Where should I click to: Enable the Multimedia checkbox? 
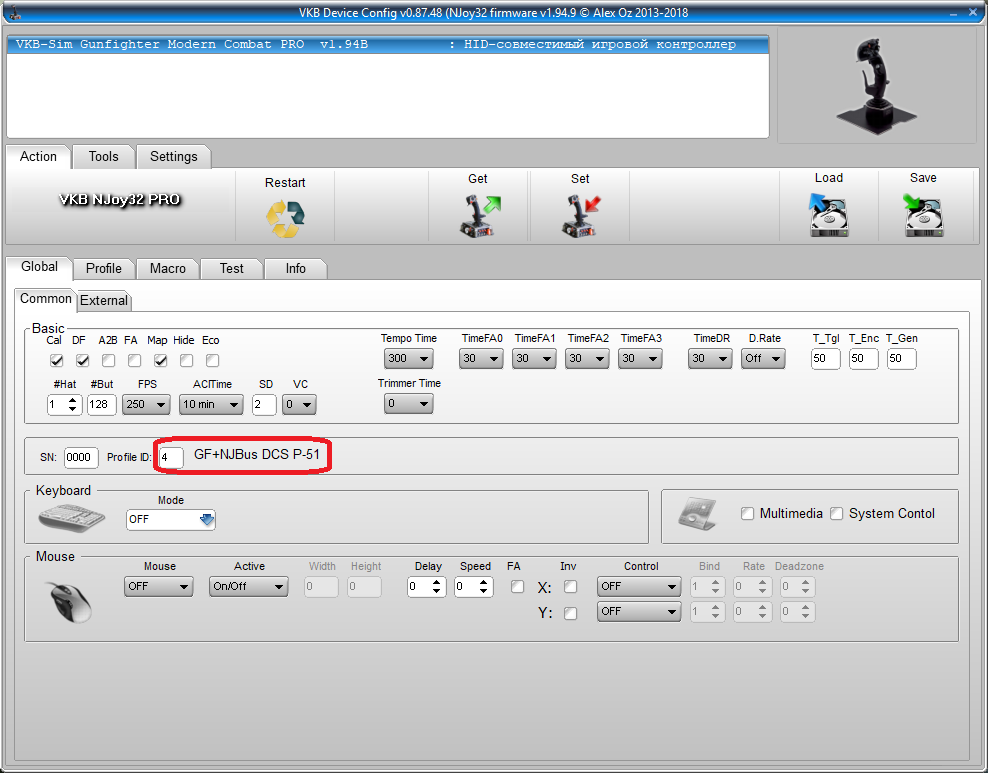[x=748, y=514]
